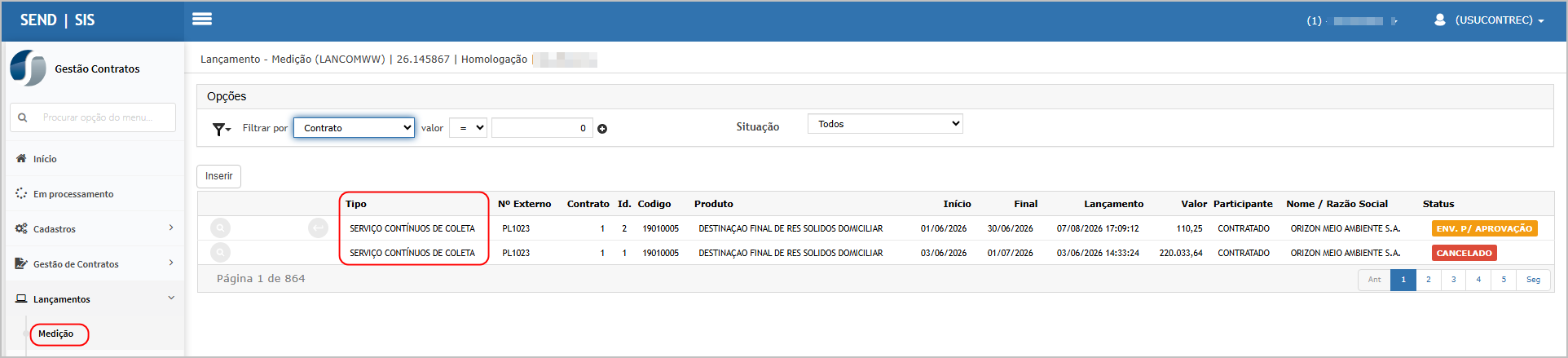Click the Status column header
1568x358 pixels.
pyautogui.click(x=1438, y=204)
